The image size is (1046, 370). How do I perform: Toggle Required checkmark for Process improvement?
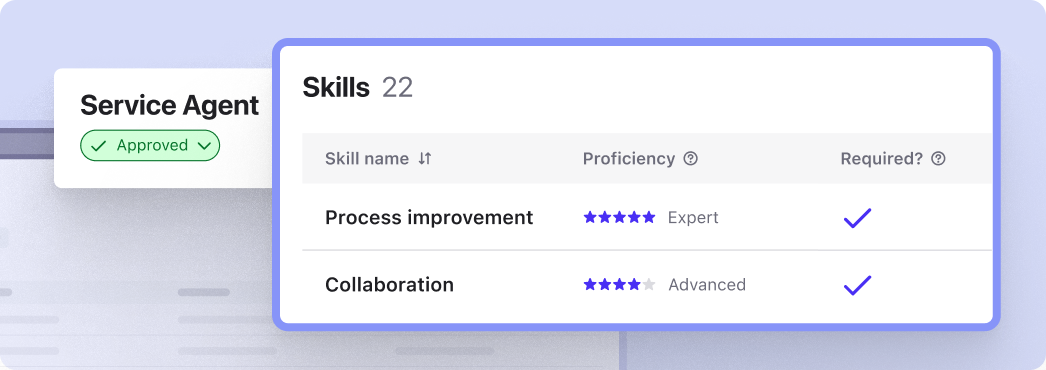857,218
